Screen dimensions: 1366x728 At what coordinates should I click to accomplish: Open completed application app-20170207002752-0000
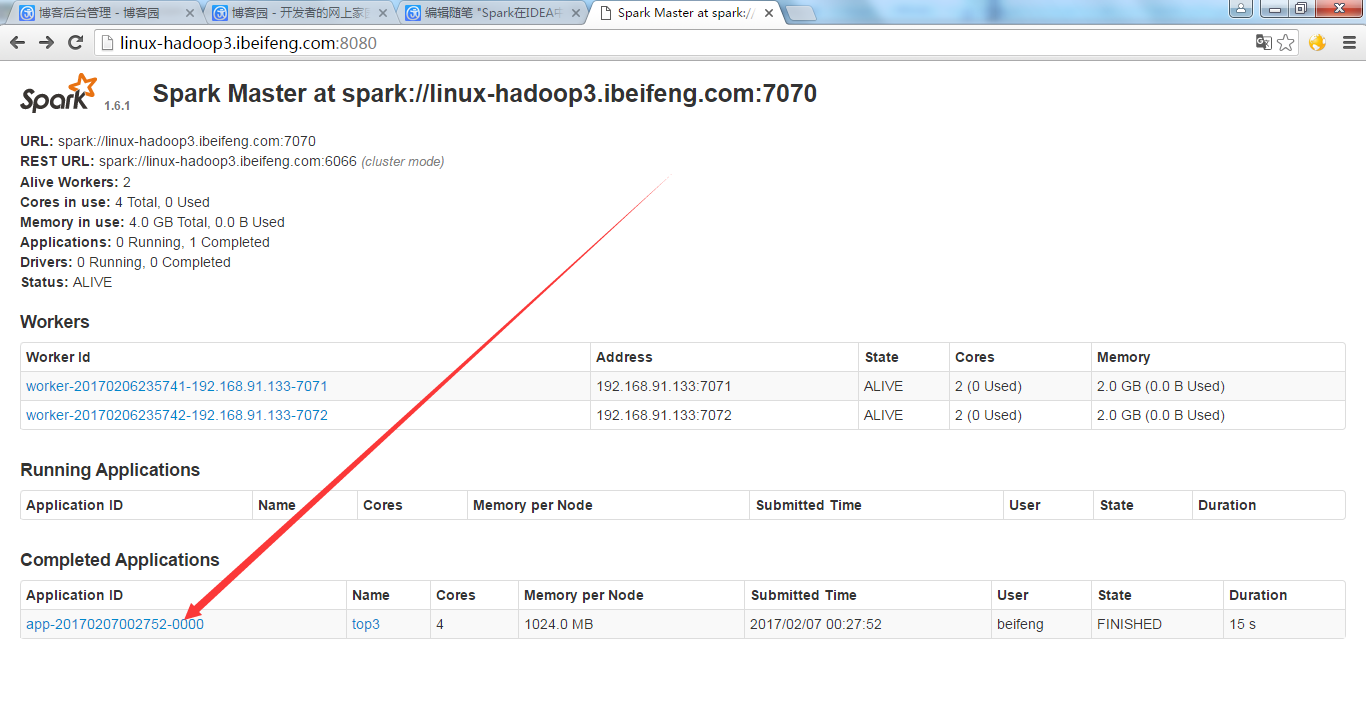(x=115, y=624)
